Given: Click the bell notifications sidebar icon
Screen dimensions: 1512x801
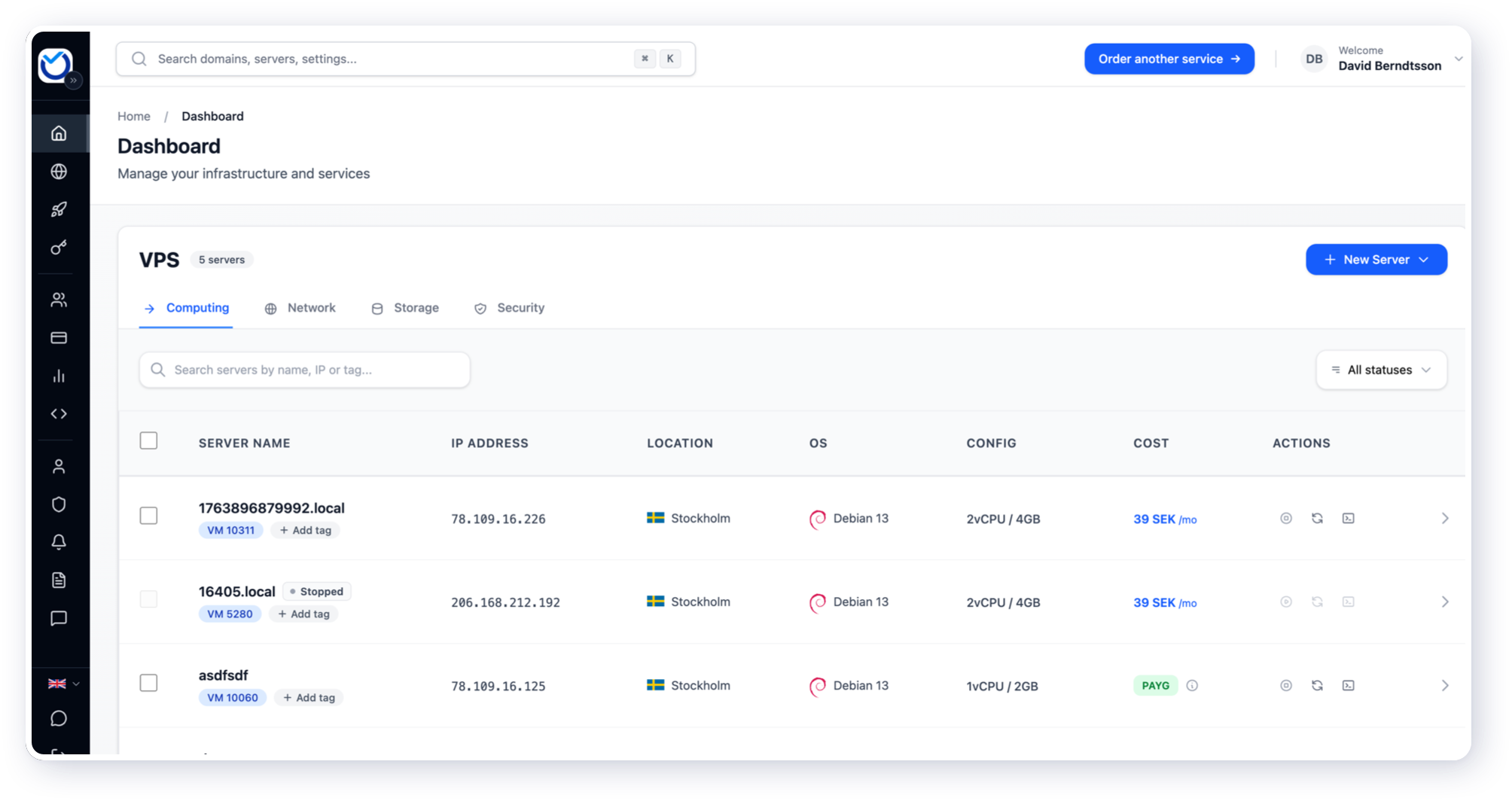Looking at the screenshot, I should click(x=59, y=542).
